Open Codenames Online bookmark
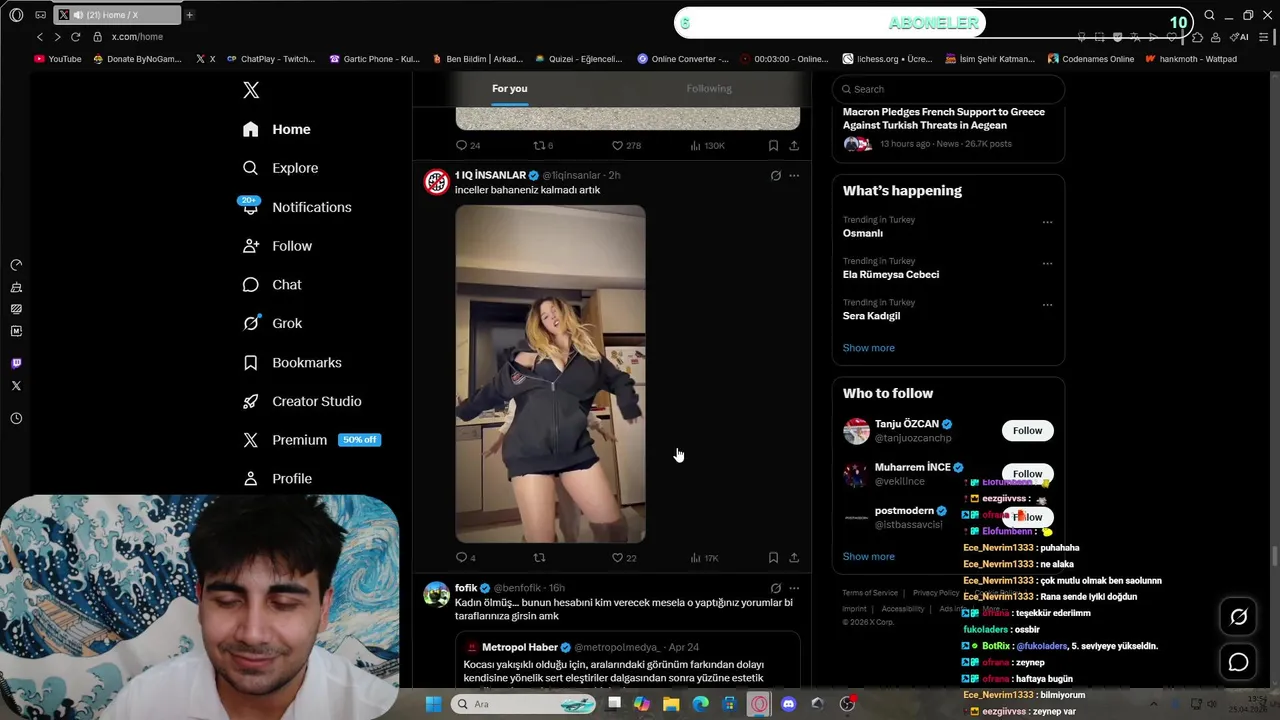This screenshot has width=1280, height=720. click(1090, 59)
